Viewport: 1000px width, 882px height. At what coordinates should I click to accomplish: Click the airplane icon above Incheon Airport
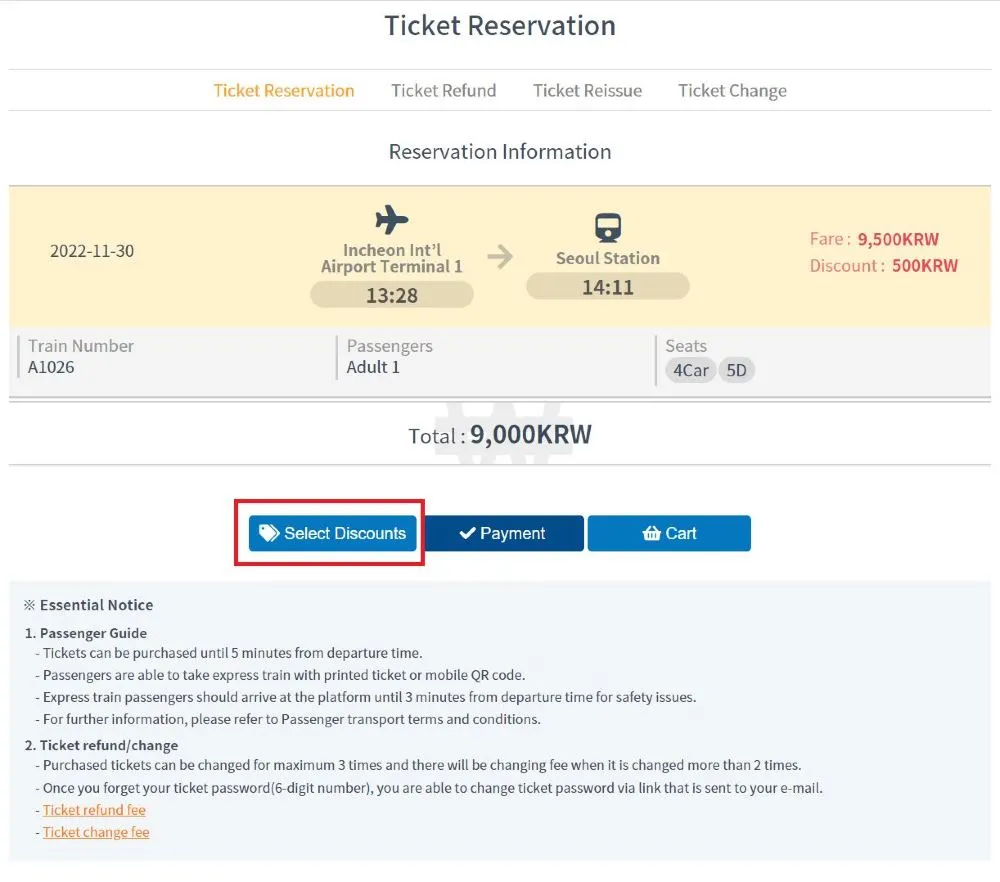coord(392,219)
